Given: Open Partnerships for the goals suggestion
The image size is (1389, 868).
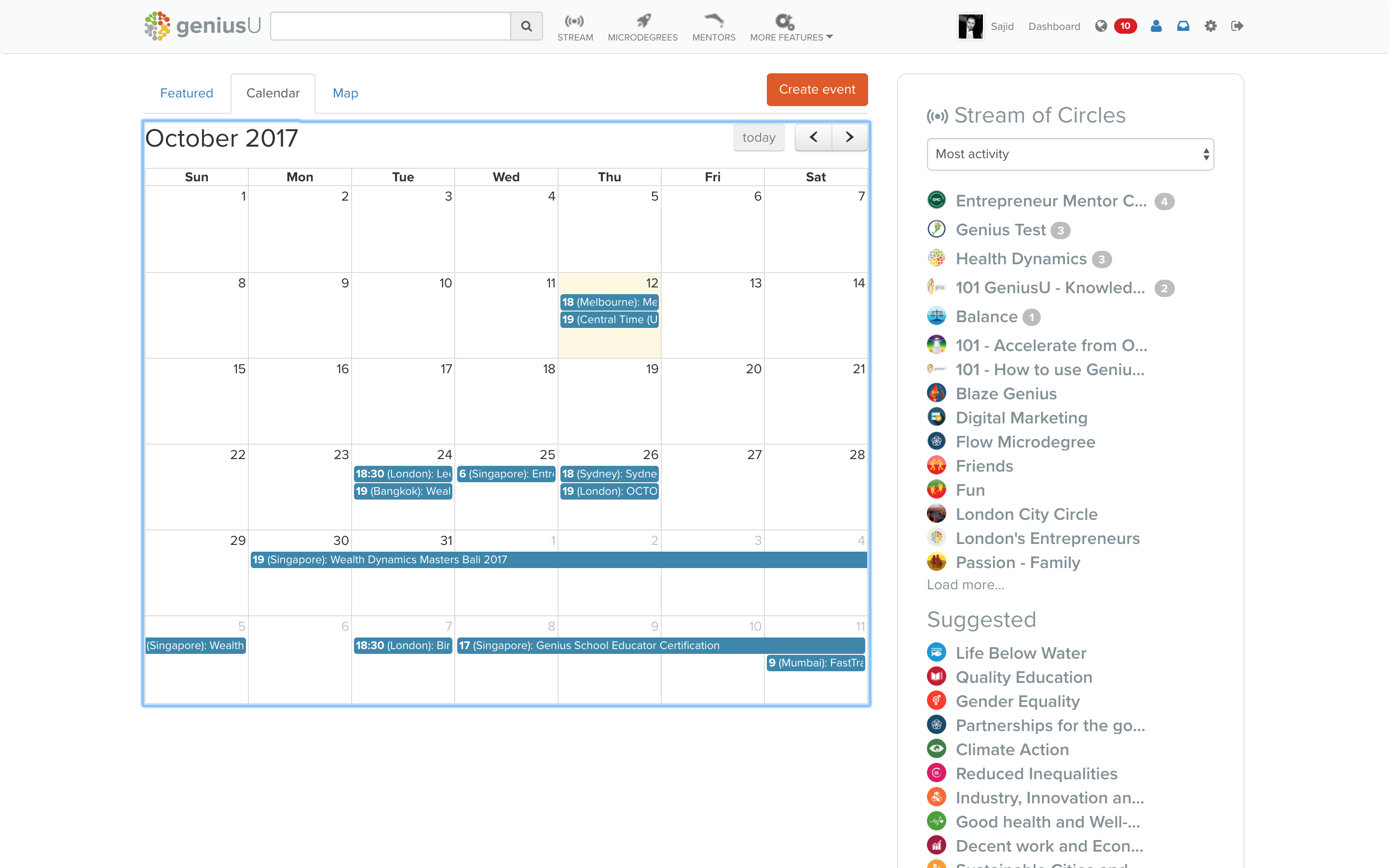Looking at the screenshot, I should point(1050,726).
